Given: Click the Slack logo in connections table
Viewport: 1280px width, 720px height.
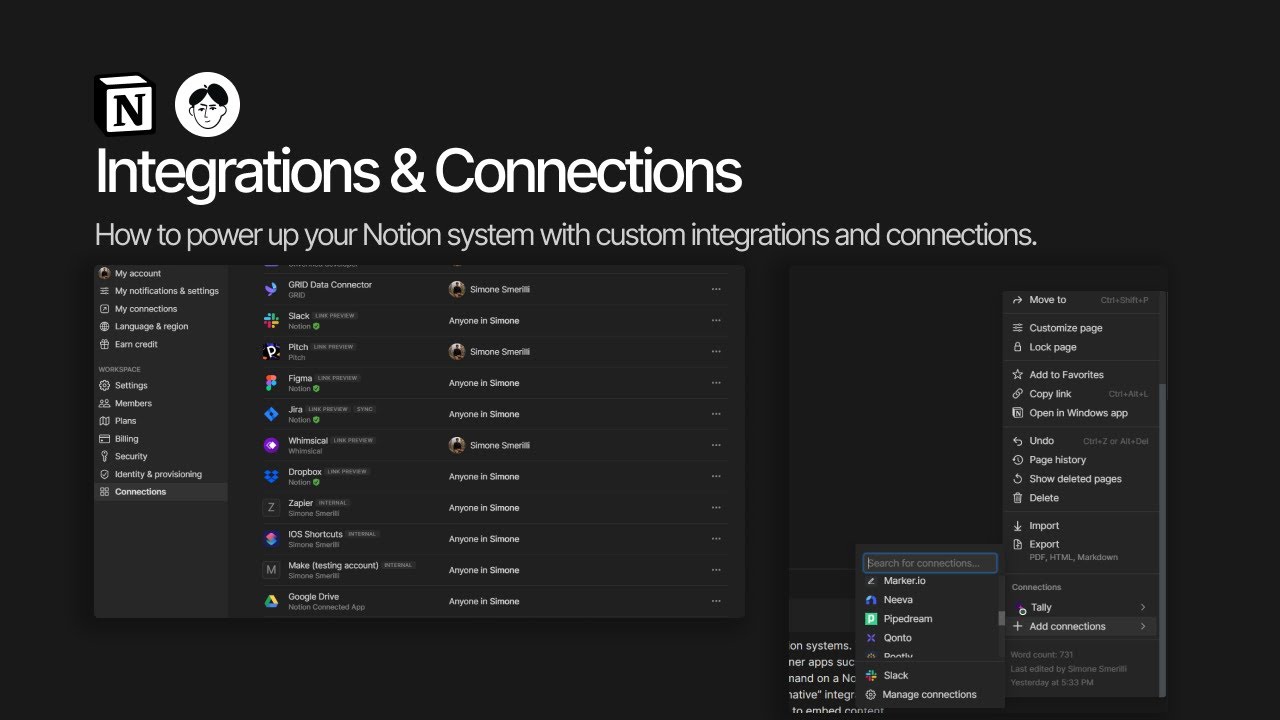Looking at the screenshot, I should (271, 320).
